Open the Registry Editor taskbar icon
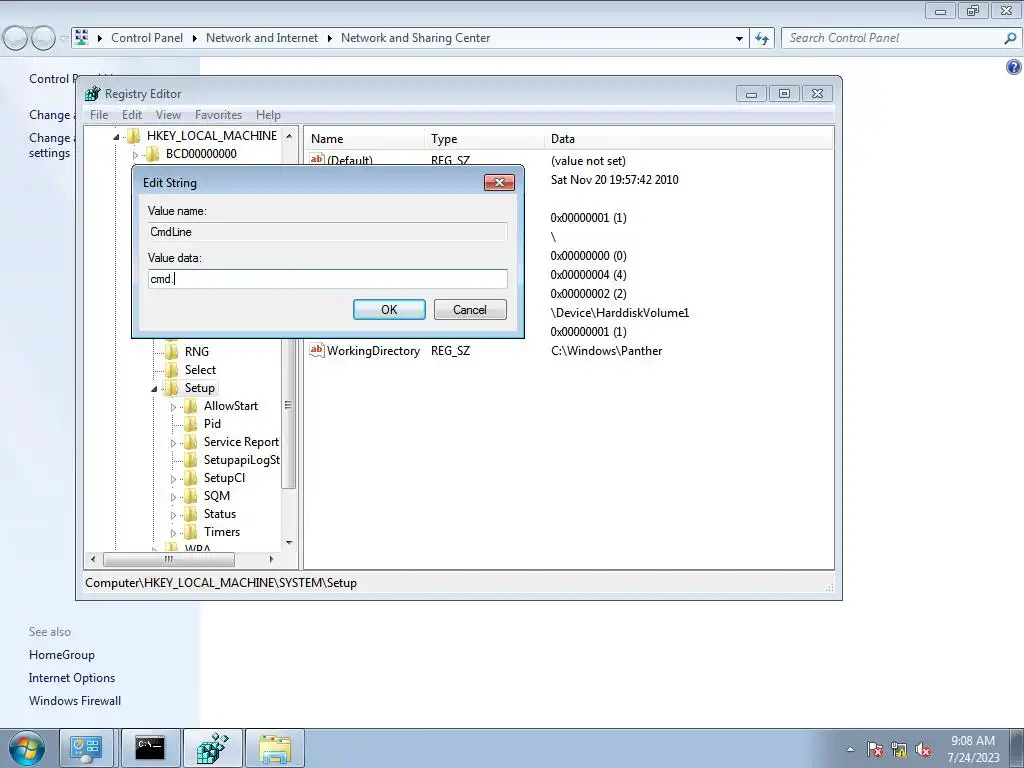The height and width of the screenshot is (768, 1024). tap(213, 748)
